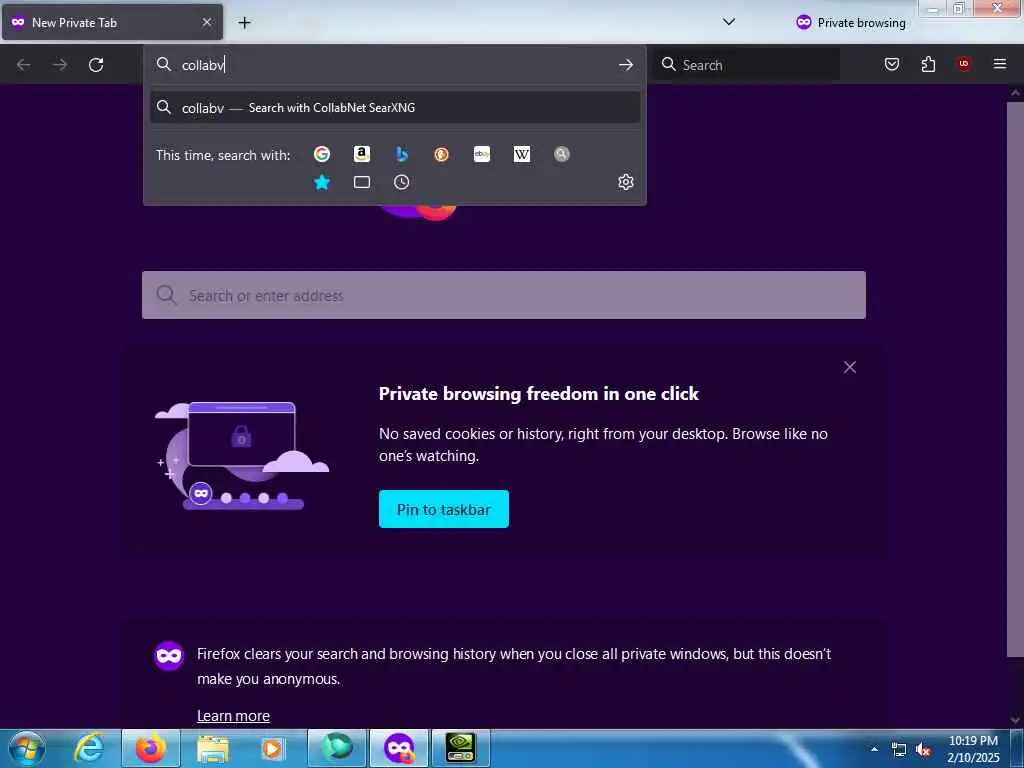The width and height of the screenshot is (1024, 768).
Task: Go back one page
Action: point(24,65)
